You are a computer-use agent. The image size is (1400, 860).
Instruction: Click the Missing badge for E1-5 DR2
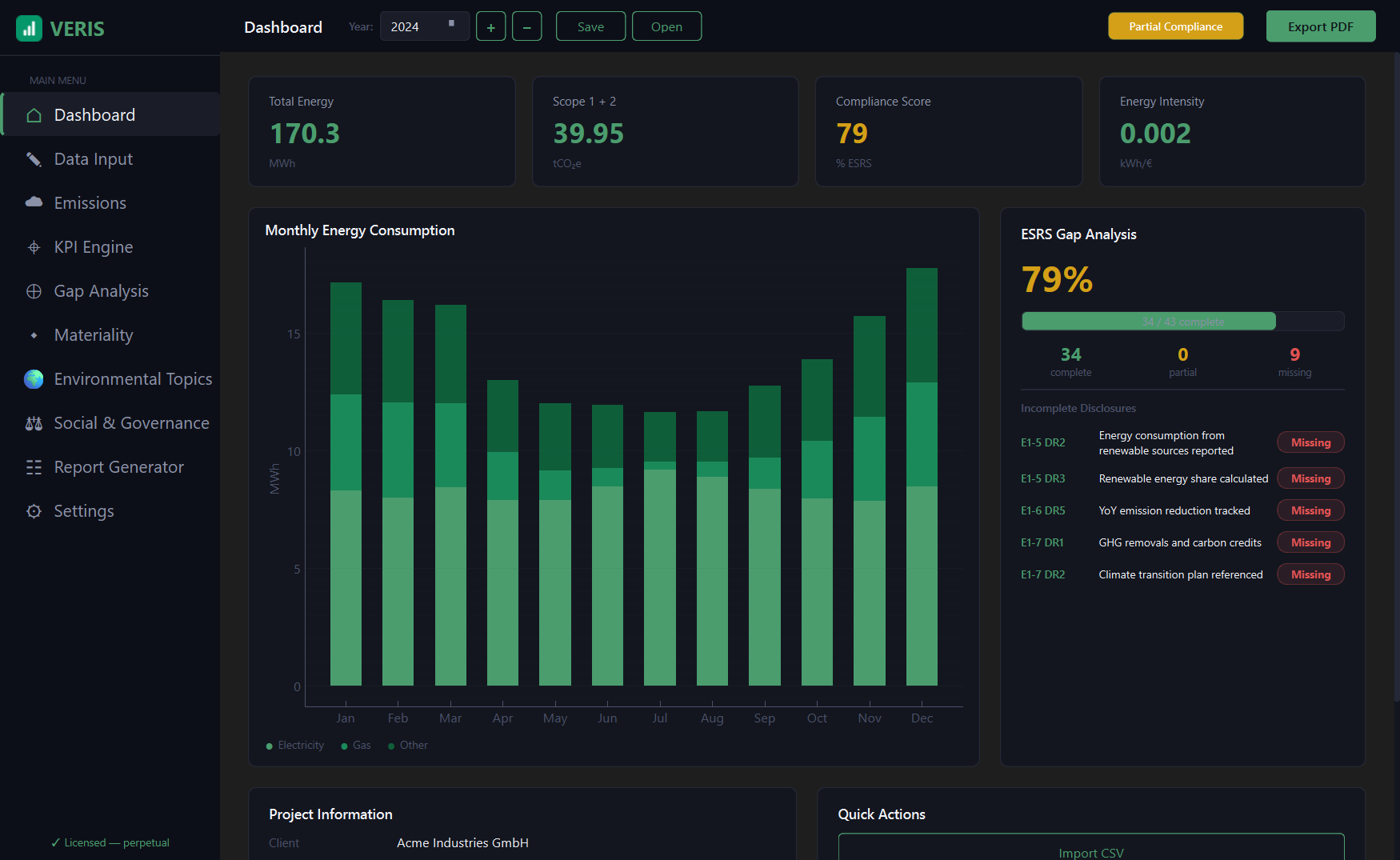[x=1310, y=442]
